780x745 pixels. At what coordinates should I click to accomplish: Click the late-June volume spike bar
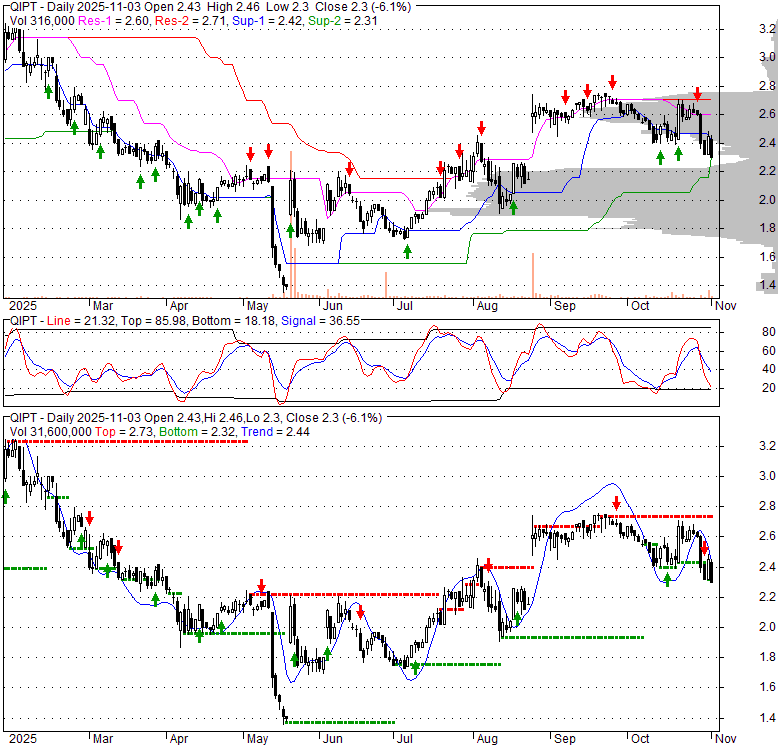[x=386, y=285]
